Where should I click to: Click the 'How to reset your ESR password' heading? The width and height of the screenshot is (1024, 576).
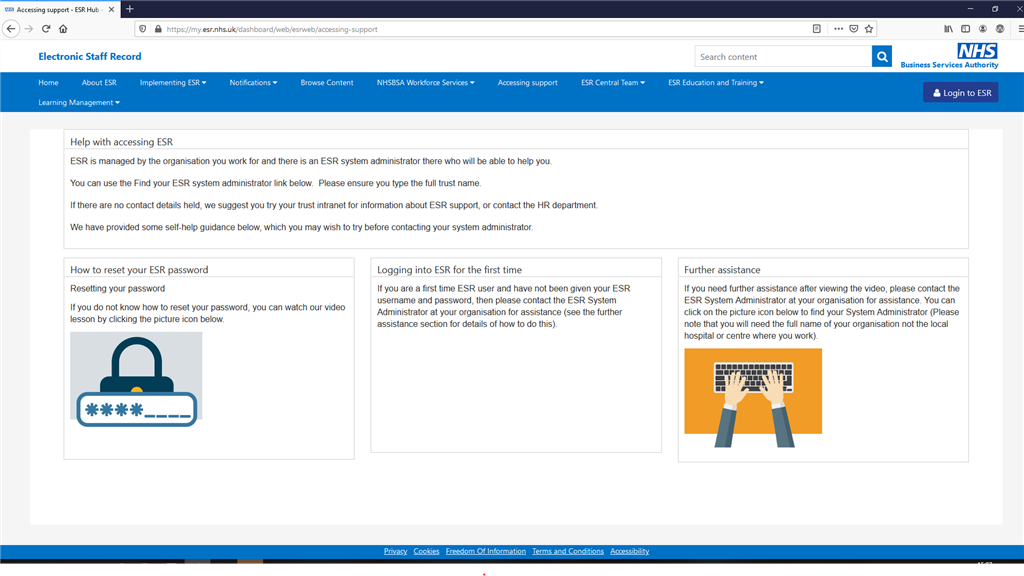coord(139,270)
